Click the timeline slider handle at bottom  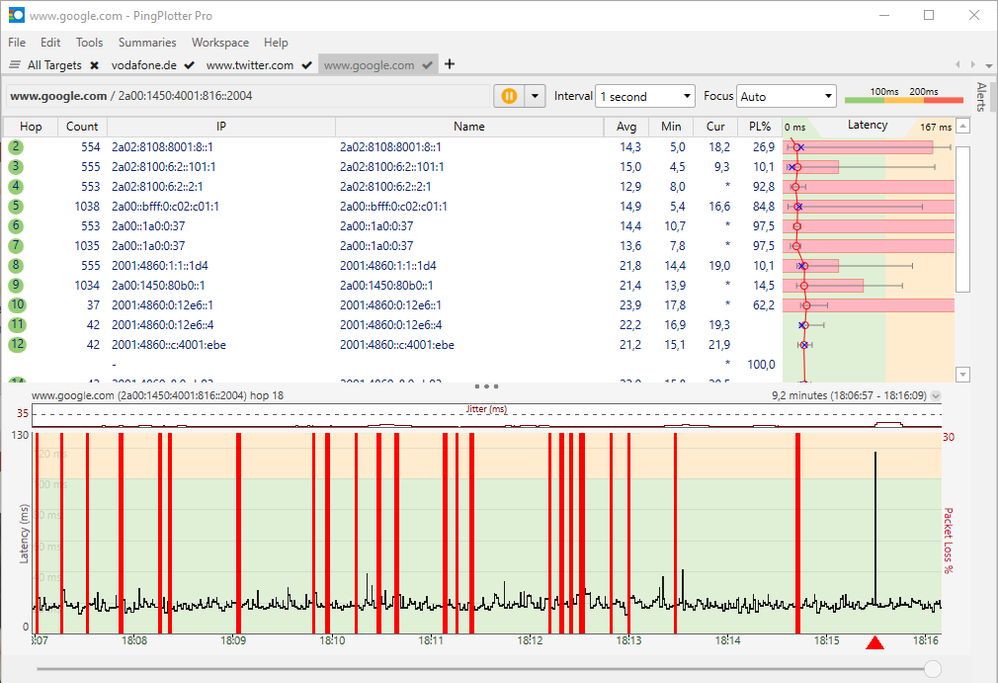(x=932, y=668)
